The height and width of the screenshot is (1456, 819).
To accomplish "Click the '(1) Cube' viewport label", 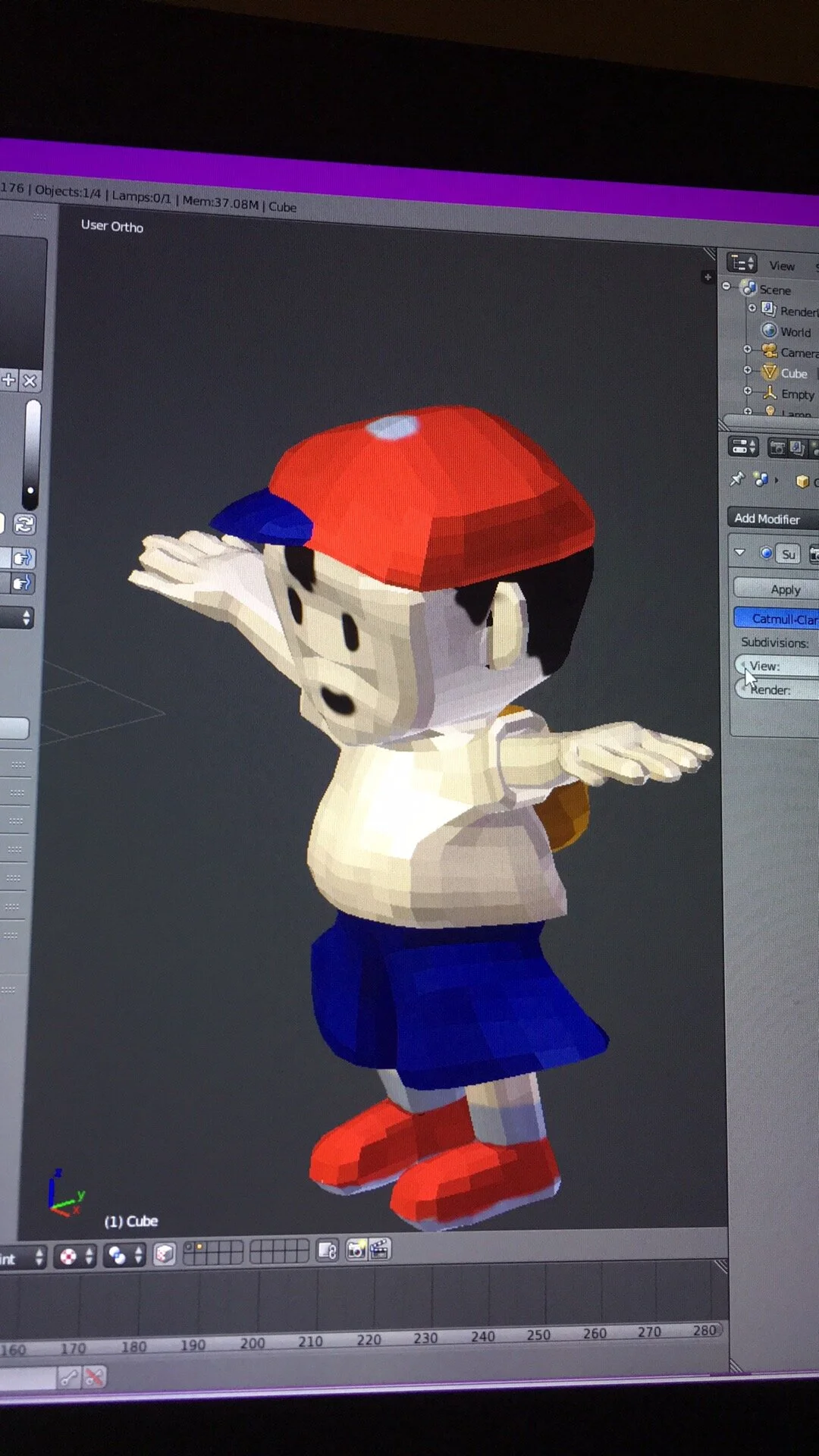I will [x=130, y=1221].
